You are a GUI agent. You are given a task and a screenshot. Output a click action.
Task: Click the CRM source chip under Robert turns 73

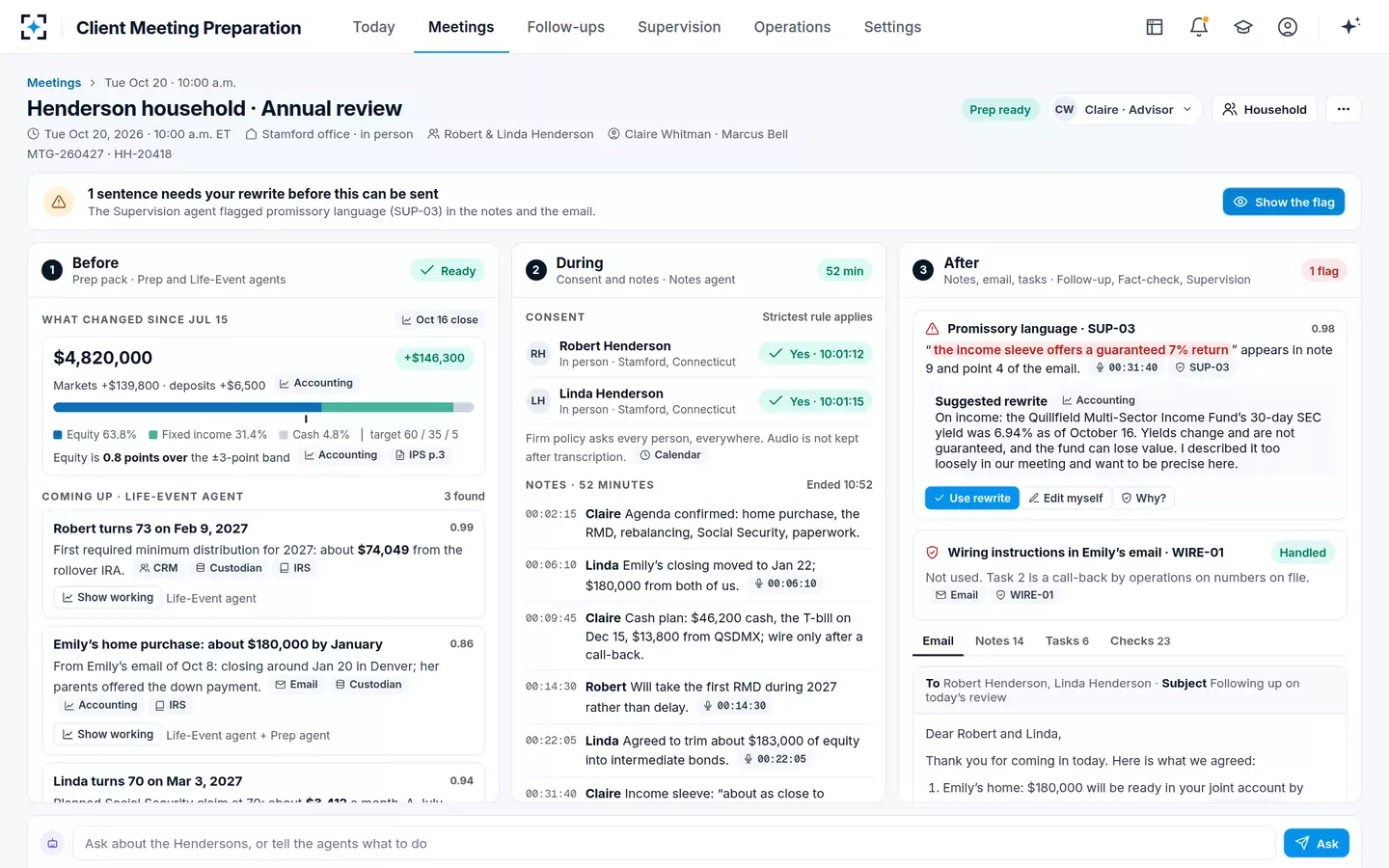coord(158,568)
